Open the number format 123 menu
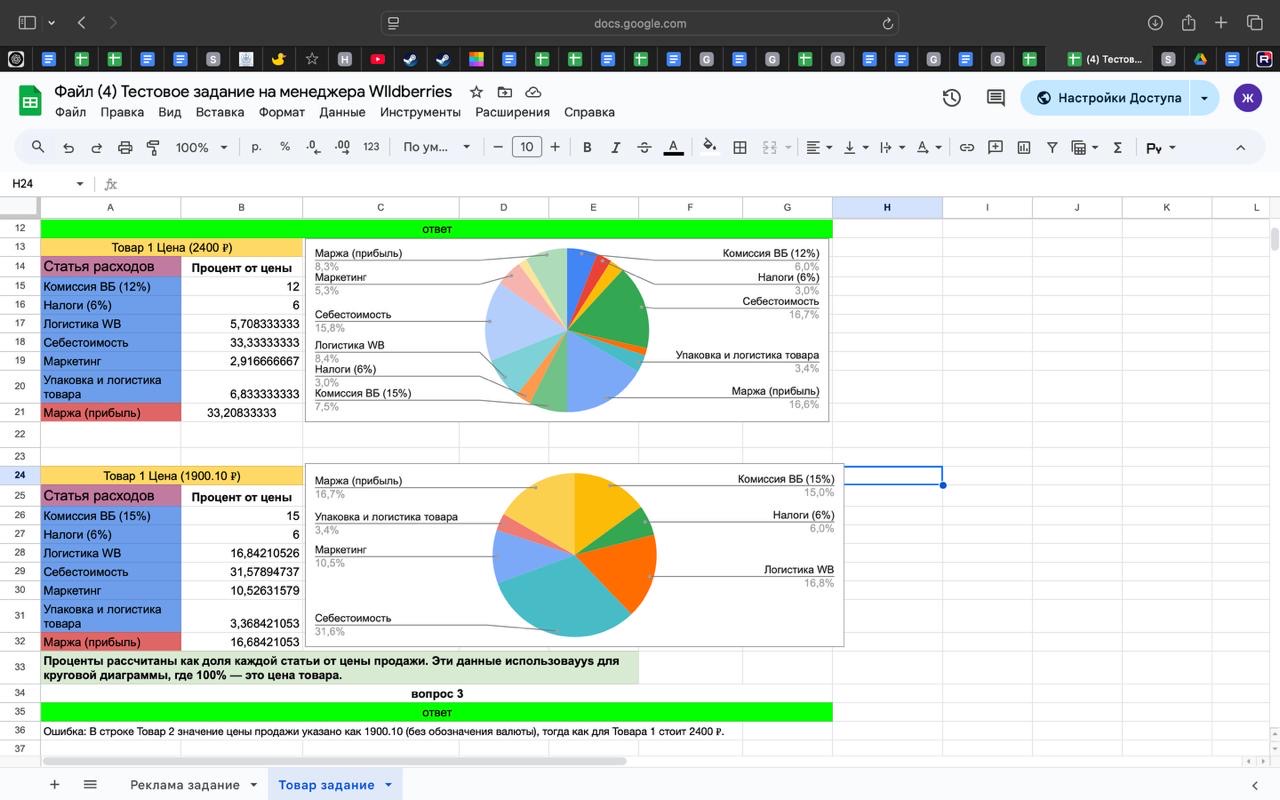Image resolution: width=1280 pixels, height=800 pixels. tap(371, 147)
